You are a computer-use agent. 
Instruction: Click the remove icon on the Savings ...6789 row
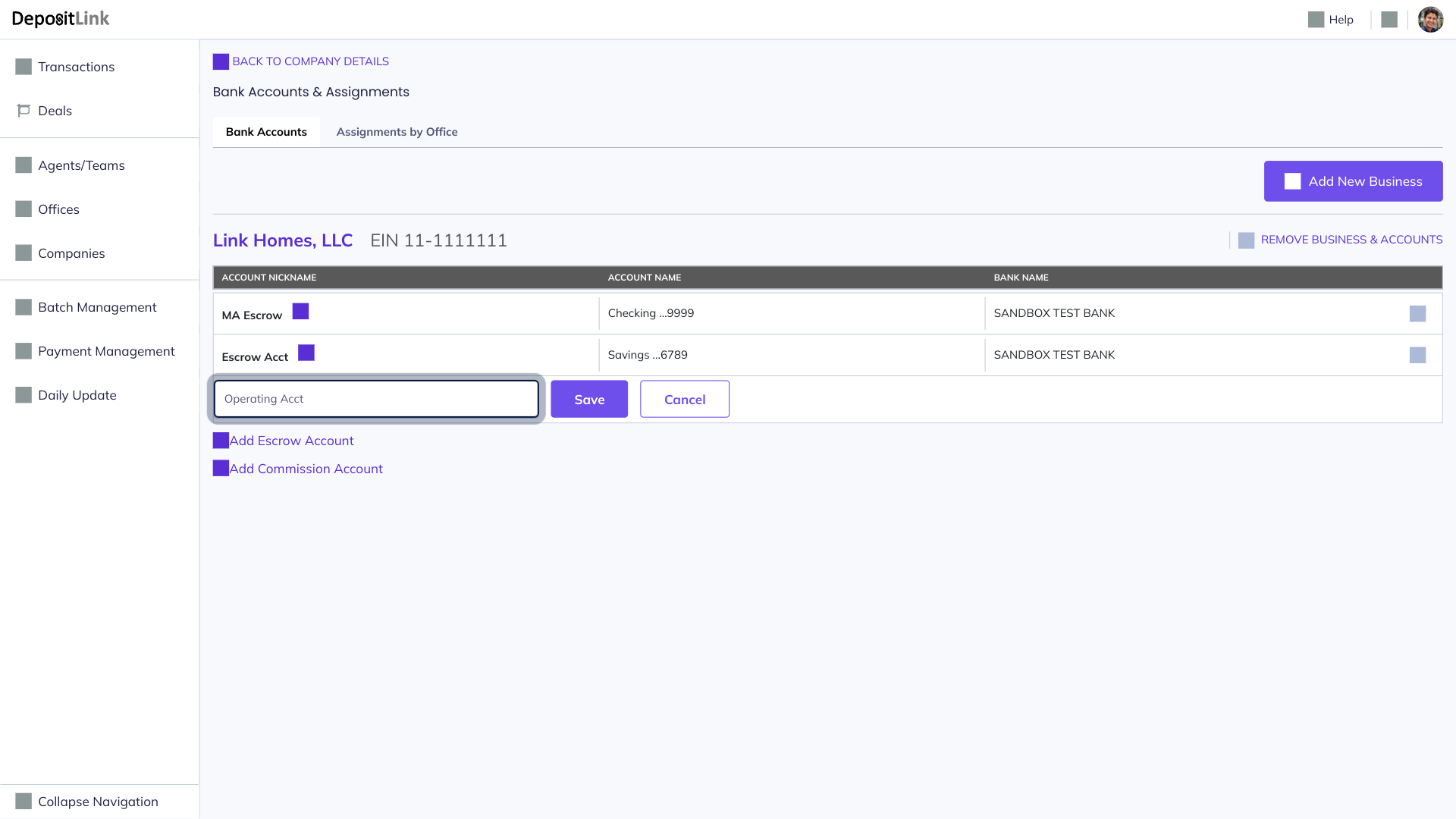tap(1417, 356)
